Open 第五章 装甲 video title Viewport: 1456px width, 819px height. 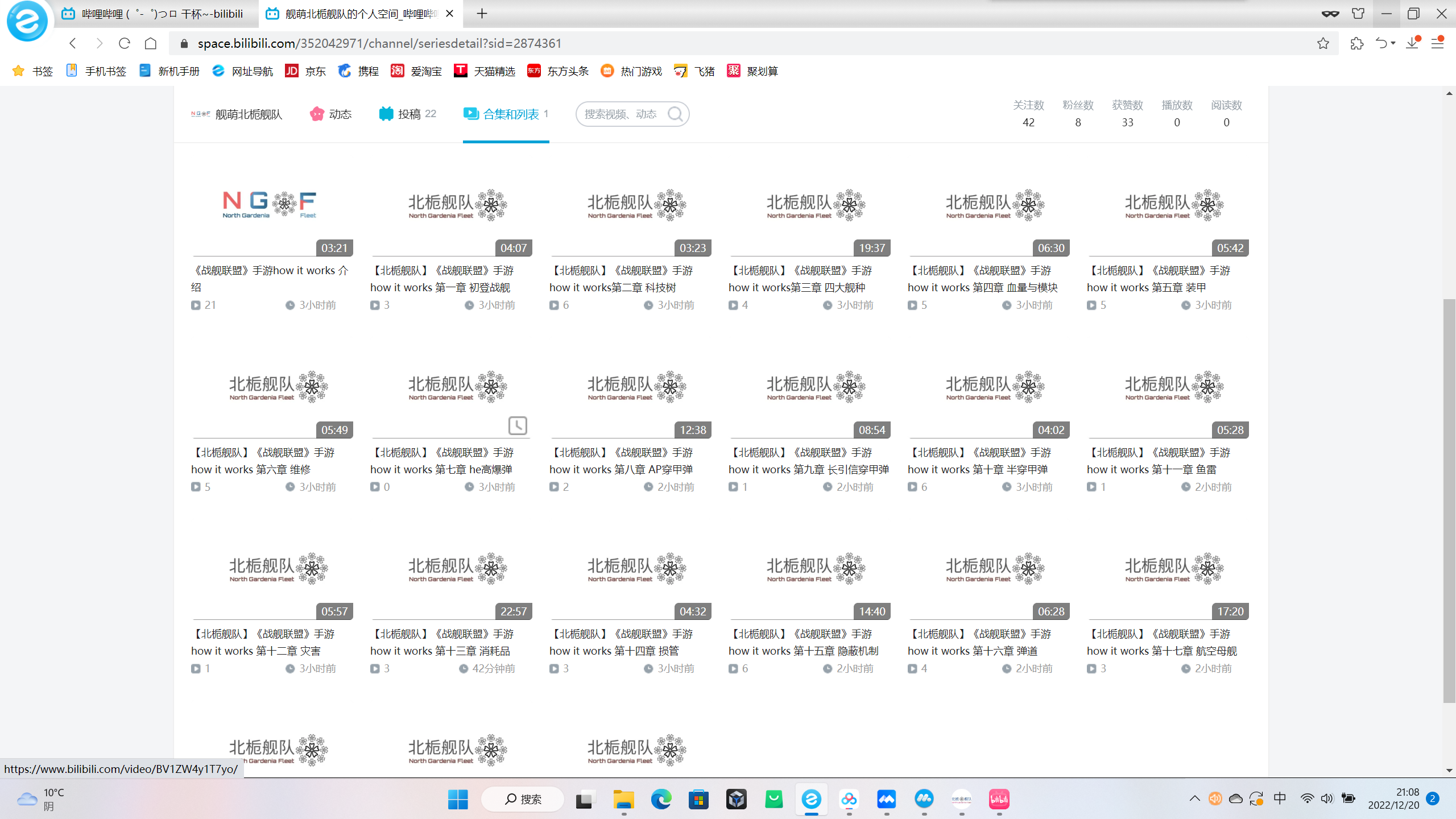[1159, 279]
